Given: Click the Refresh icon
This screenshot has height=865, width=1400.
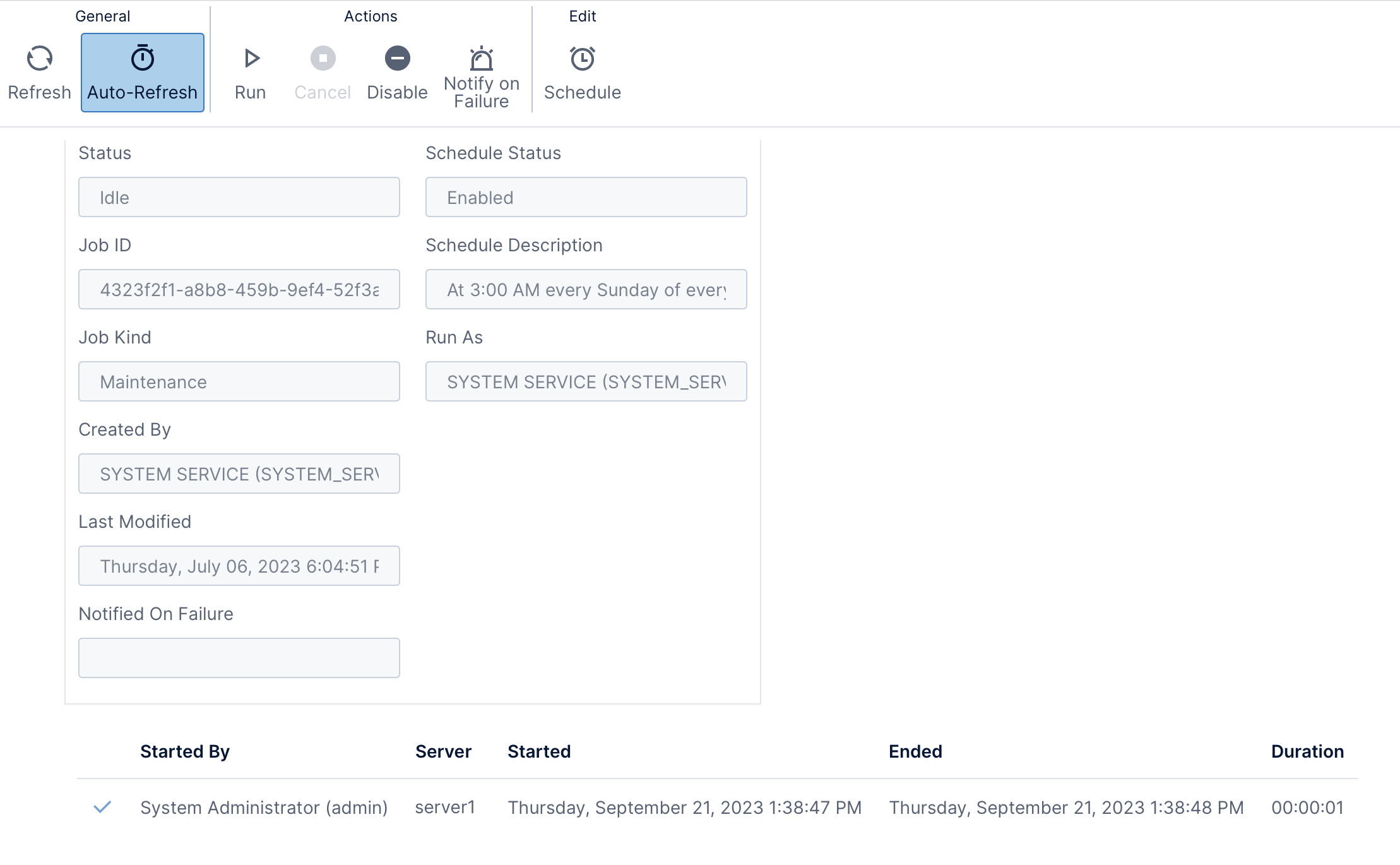Looking at the screenshot, I should [x=39, y=59].
